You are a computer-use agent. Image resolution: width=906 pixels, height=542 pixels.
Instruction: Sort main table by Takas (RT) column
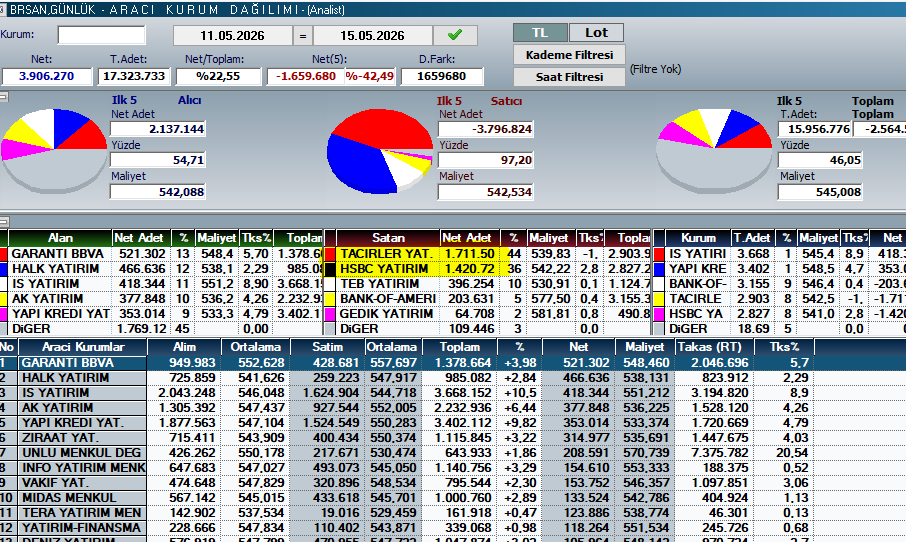(714, 347)
